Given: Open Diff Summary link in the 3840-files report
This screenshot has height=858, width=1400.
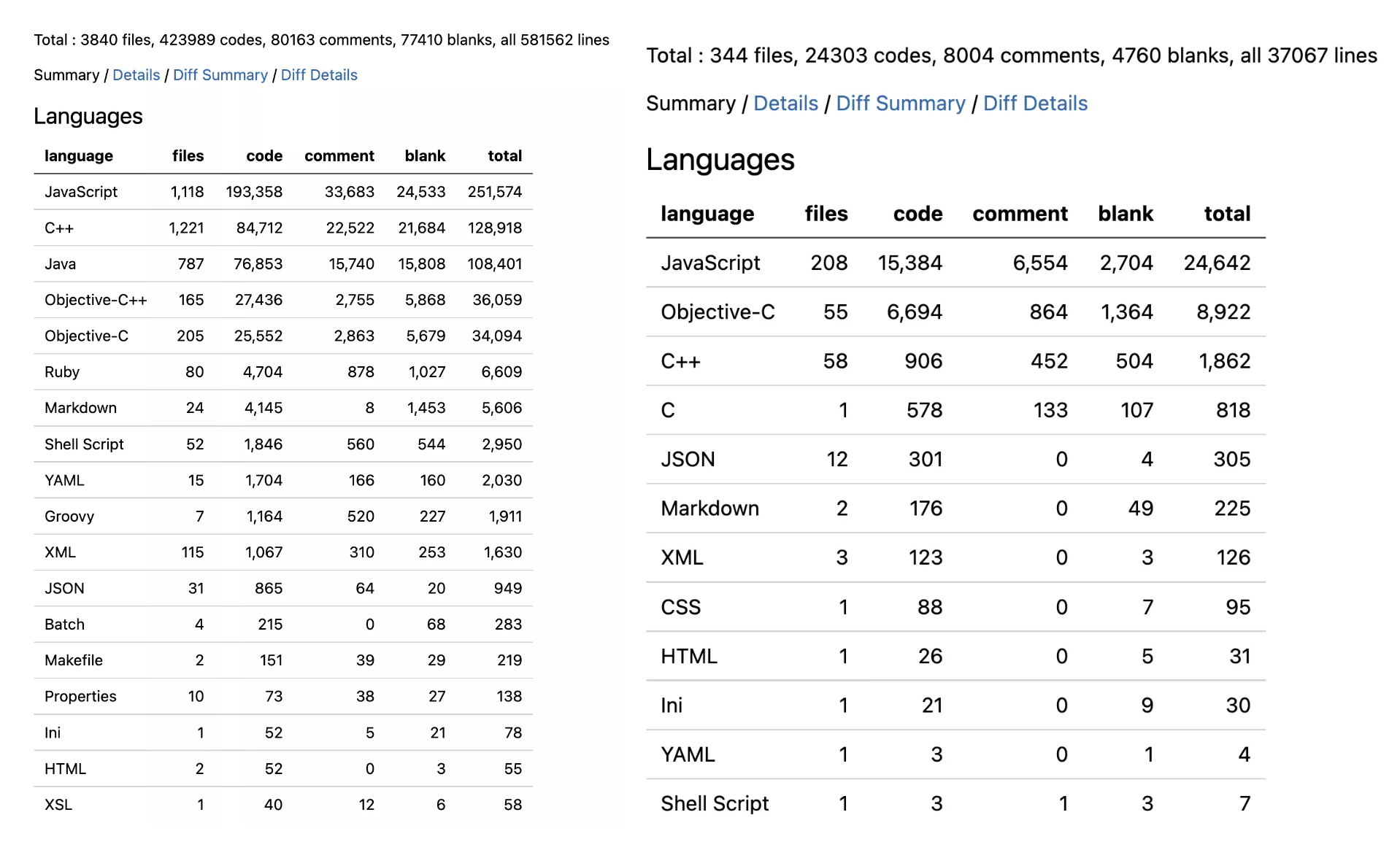Looking at the screenshot, I should click(x=220, y=75).
